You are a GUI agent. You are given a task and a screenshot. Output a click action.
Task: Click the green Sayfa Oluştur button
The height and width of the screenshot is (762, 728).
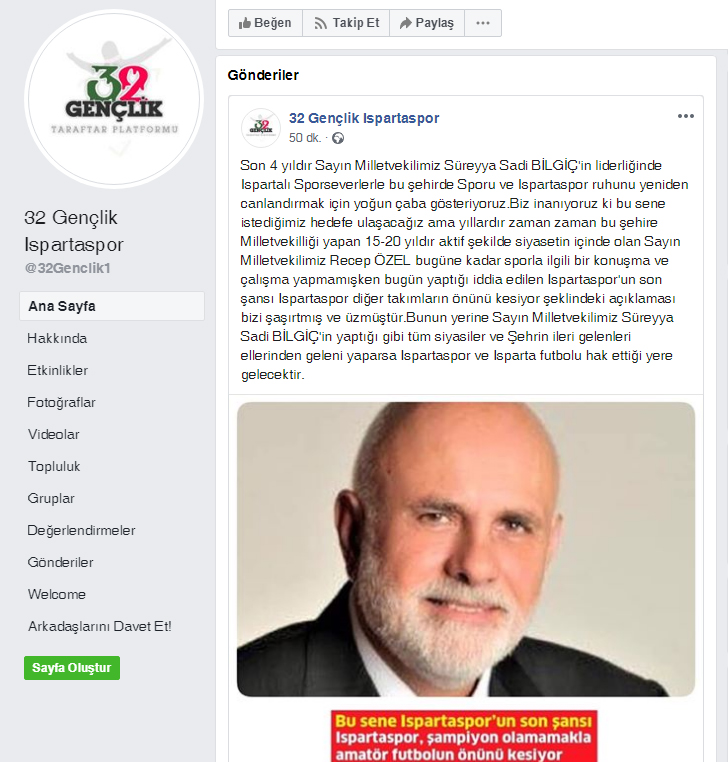[x=72, y=668]
